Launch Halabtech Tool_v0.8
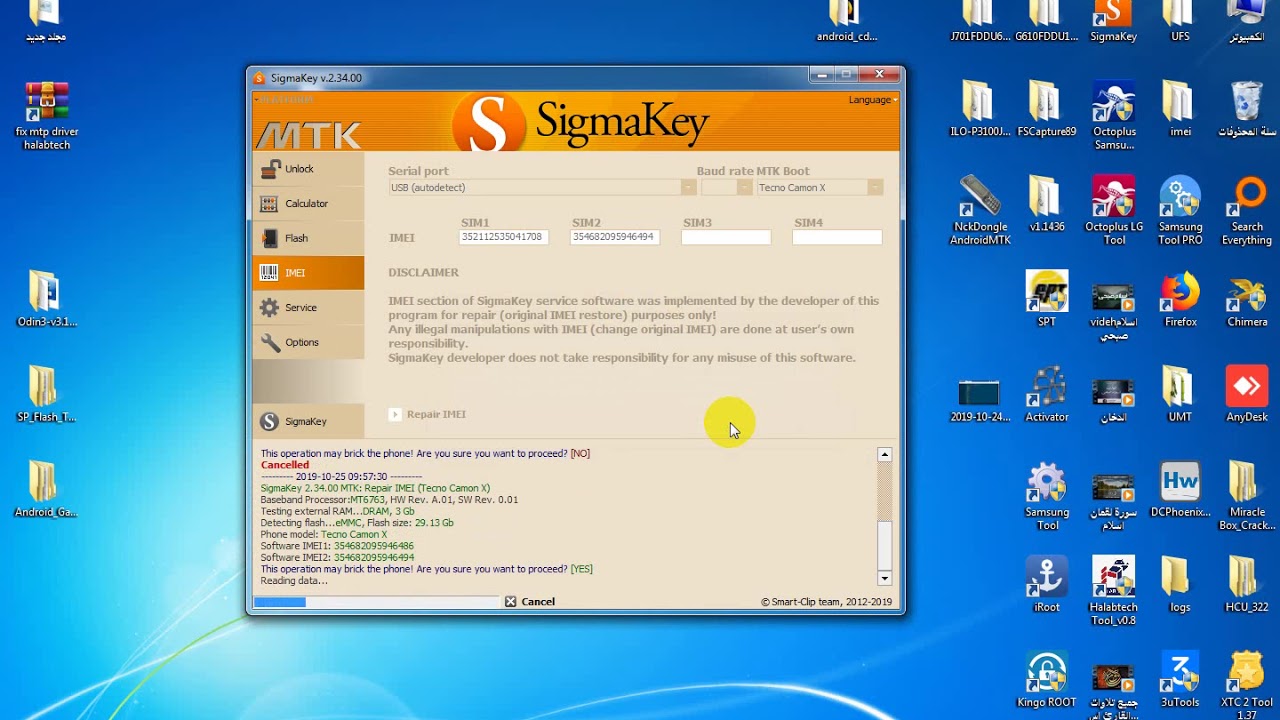The width and height of the screenshot is (1280, 720). click(x=1113, y=590)
